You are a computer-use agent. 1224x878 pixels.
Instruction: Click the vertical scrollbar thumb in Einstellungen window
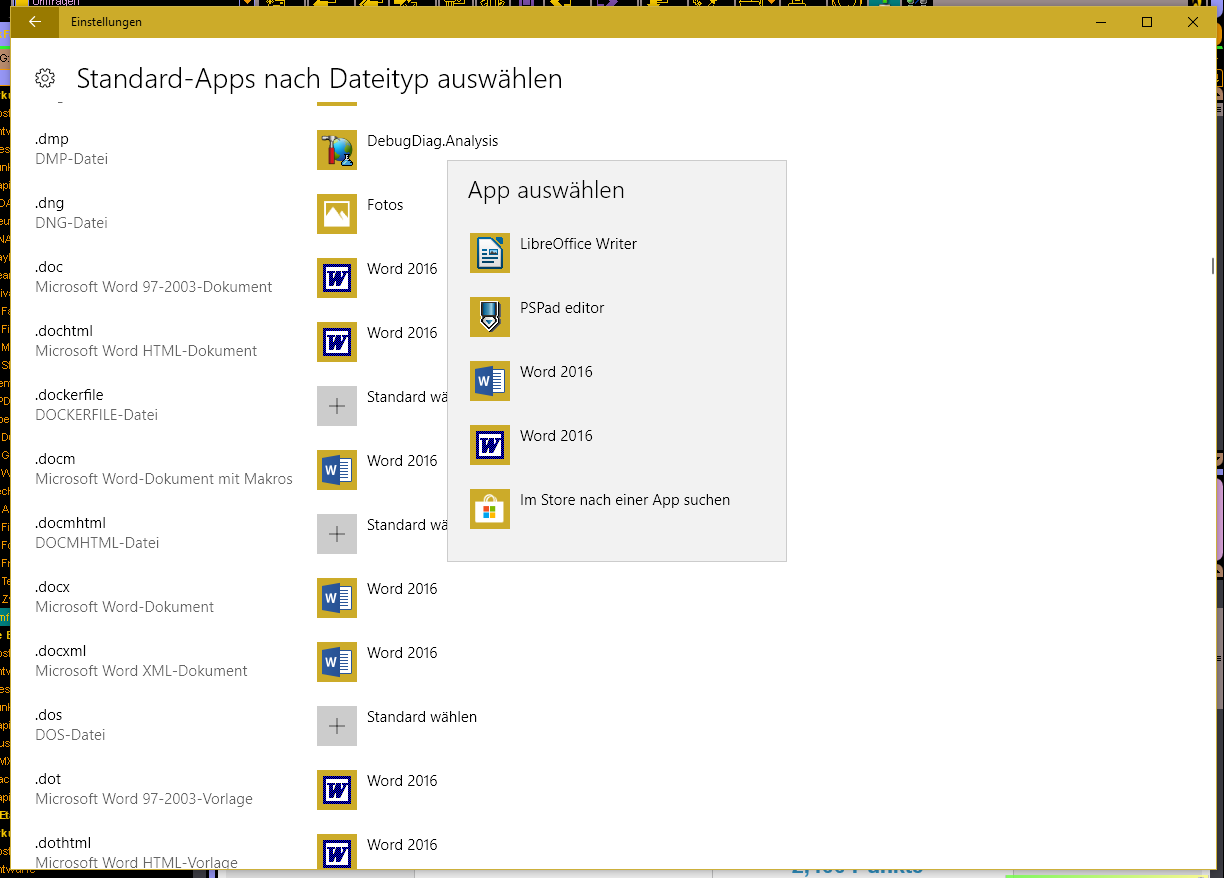click(x=1213, y=266)
